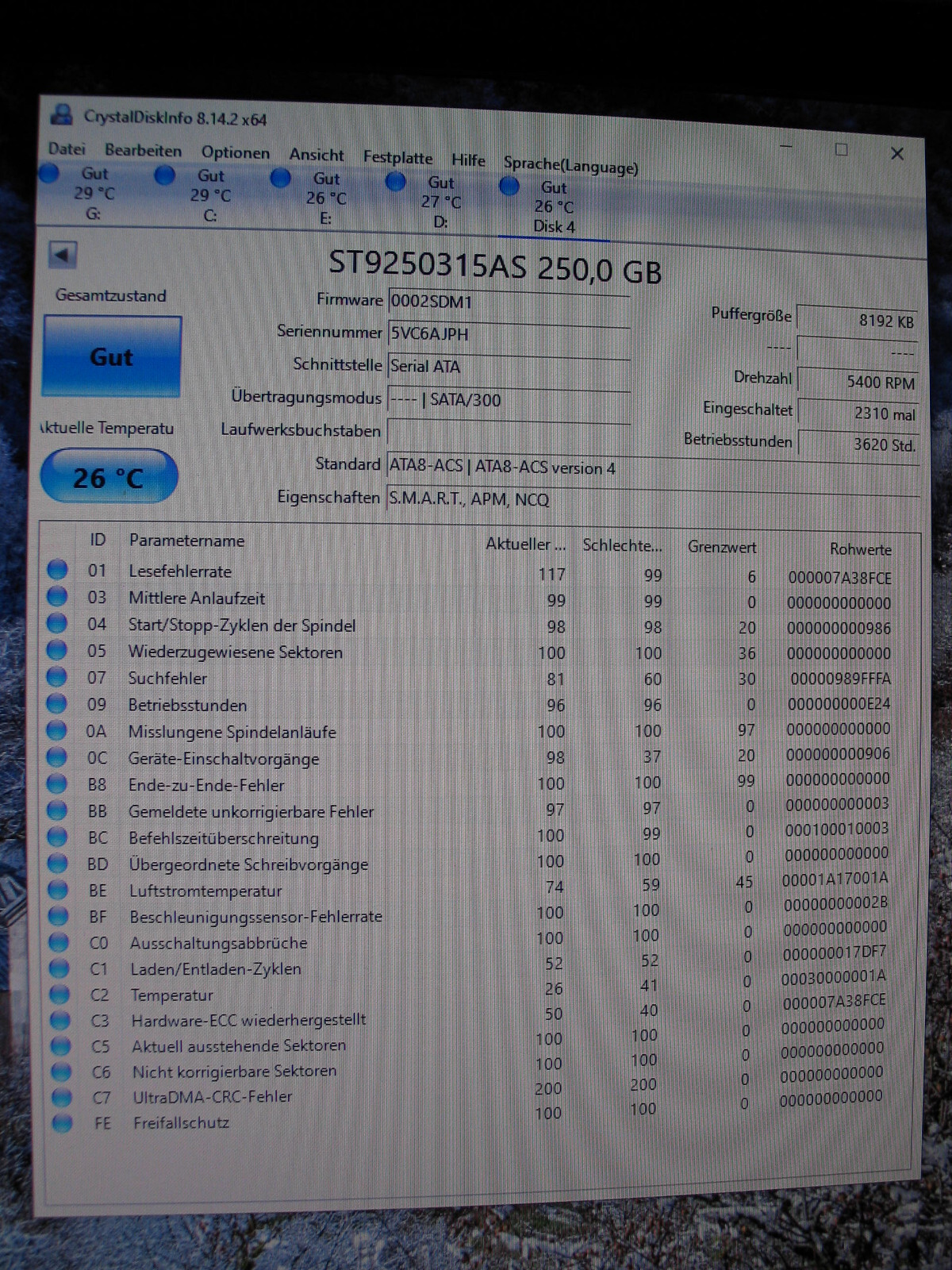
Task: Click the Gut health status button
Action: pos(112,356)
